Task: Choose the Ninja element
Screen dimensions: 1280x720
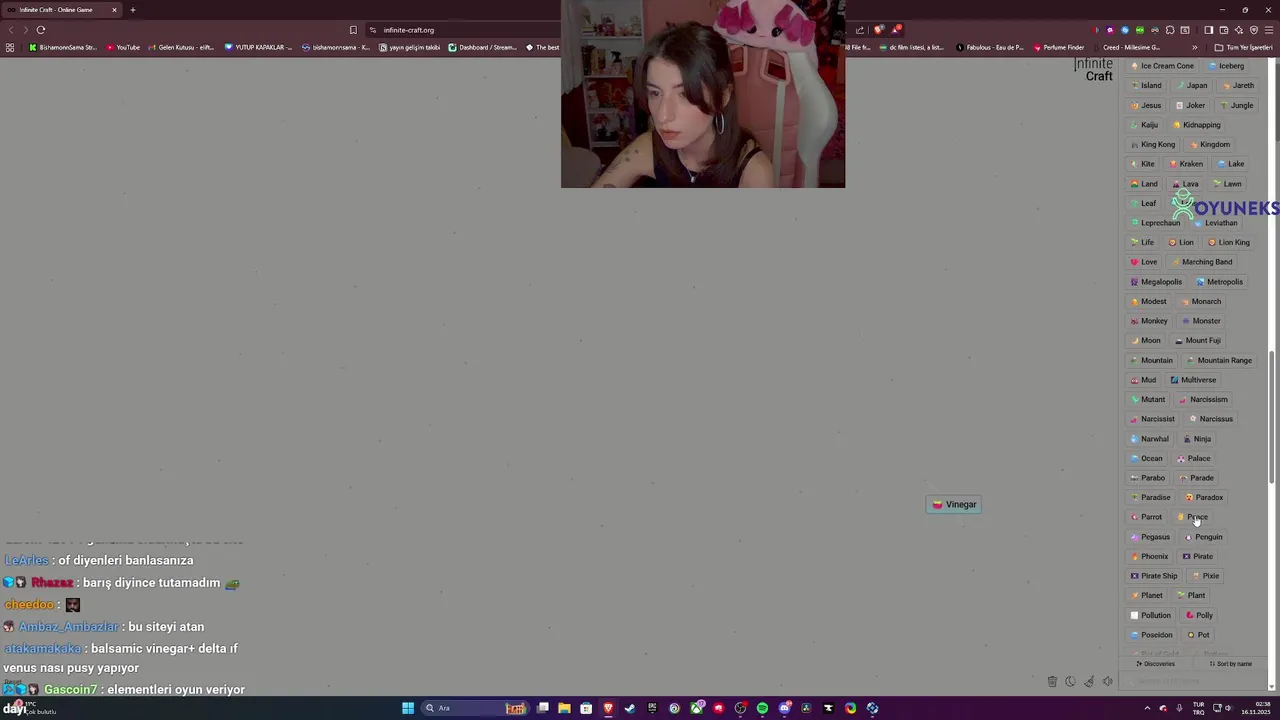Action: [x=1197, y=439]
